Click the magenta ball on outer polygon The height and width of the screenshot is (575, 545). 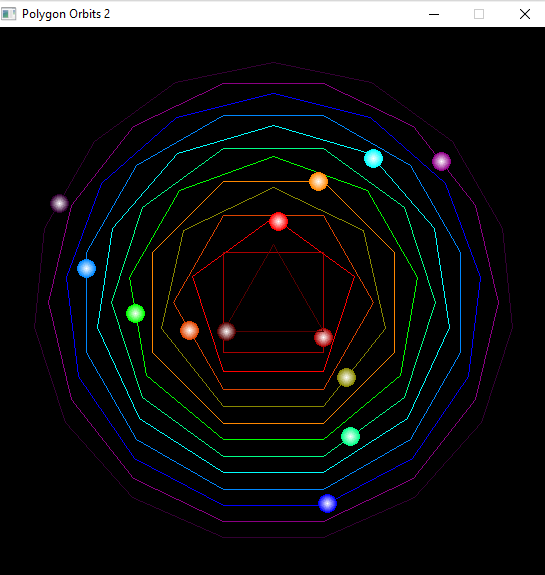click(441, 161)
